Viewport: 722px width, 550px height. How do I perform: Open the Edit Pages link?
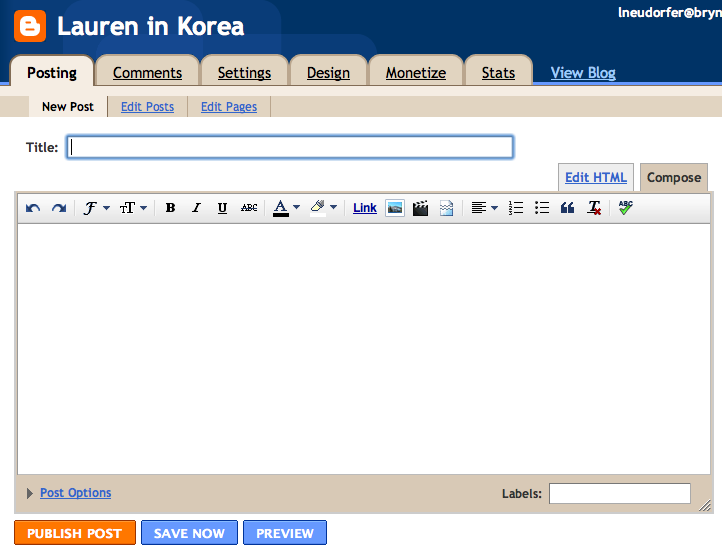click(229, 107)
